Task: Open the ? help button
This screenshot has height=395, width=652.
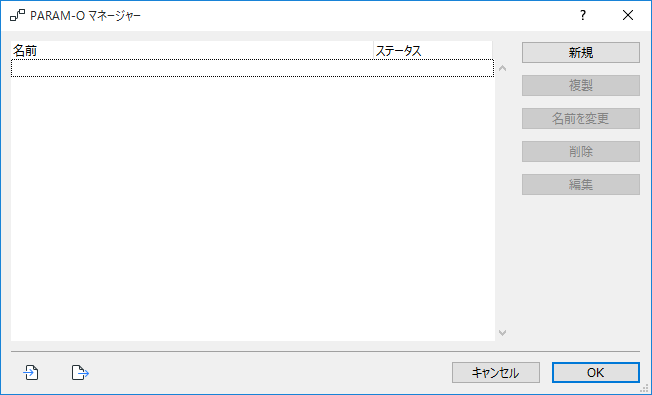Action: pyautogui.click(x=583, y=15)
